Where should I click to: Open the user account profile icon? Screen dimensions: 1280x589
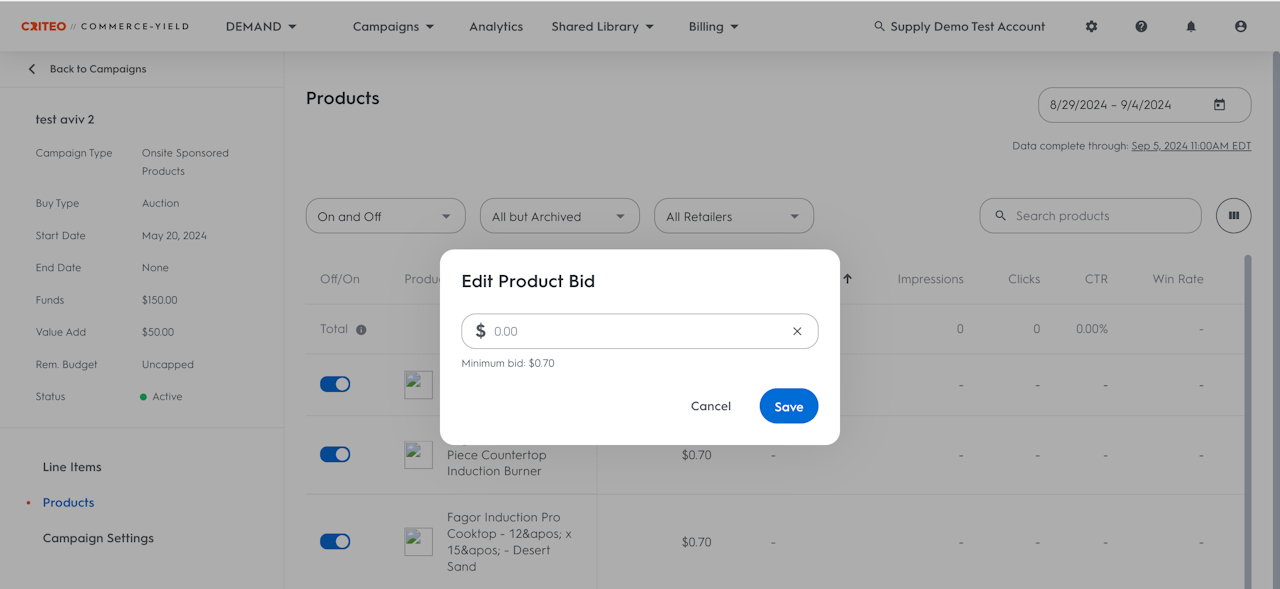(x=1240, y=27)
